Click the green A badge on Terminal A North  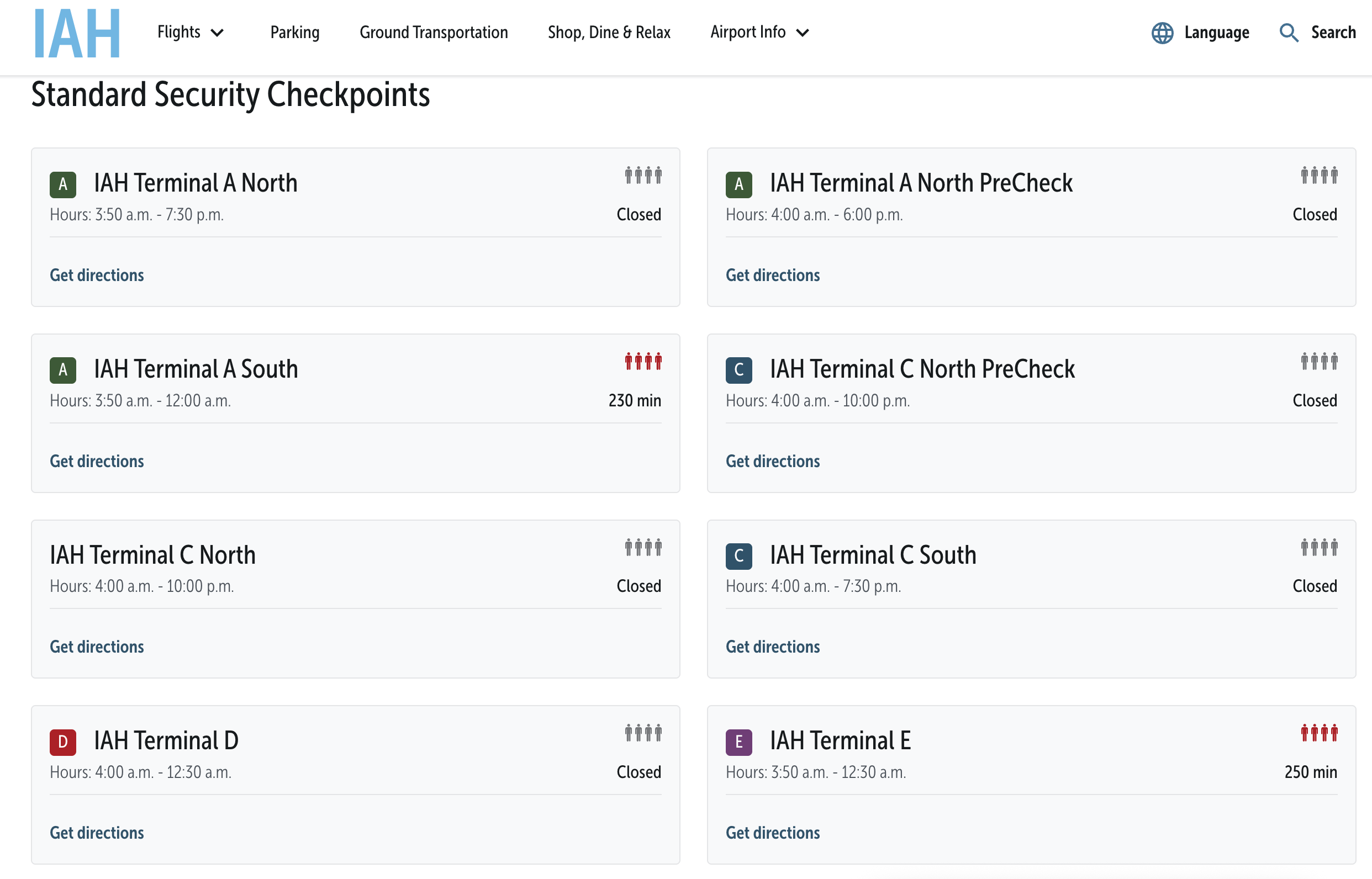pyautogui.click(x=63, y=184)
